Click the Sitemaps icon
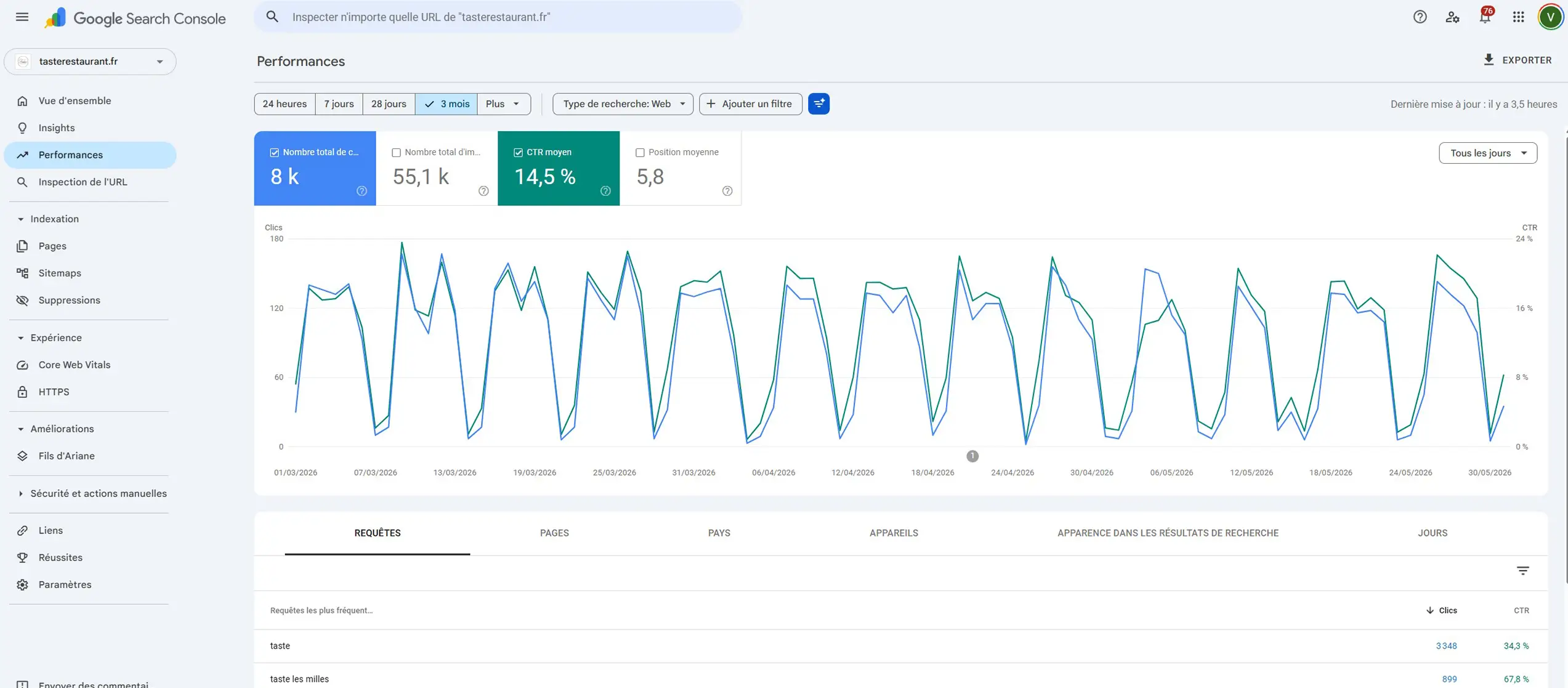The height and width of the screenshot is (688, 1568). click(x=22, y=273)
